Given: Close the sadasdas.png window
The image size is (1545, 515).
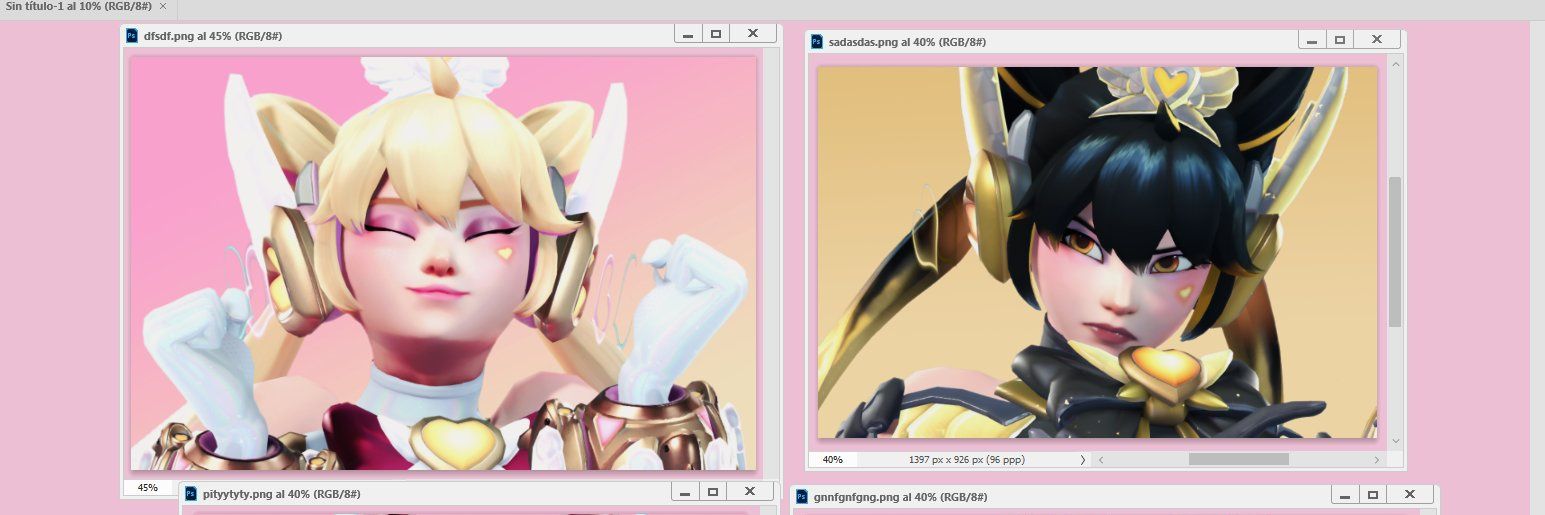Looking at the screenshot, I should [x=1377, y=40].
